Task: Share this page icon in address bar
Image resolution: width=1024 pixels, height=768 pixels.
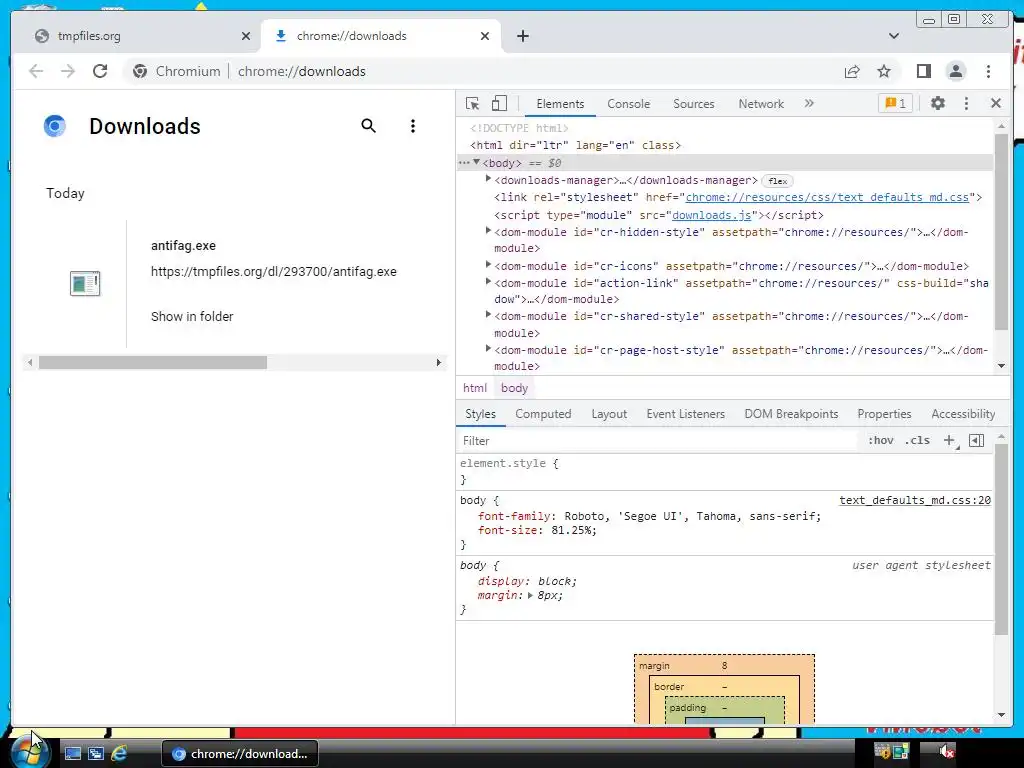Action: pyautogui.click(x=852, y=71)
